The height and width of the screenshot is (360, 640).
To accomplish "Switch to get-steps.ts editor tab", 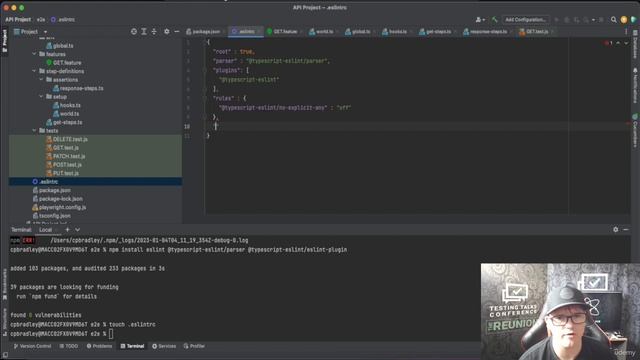I will click(436, 31).
